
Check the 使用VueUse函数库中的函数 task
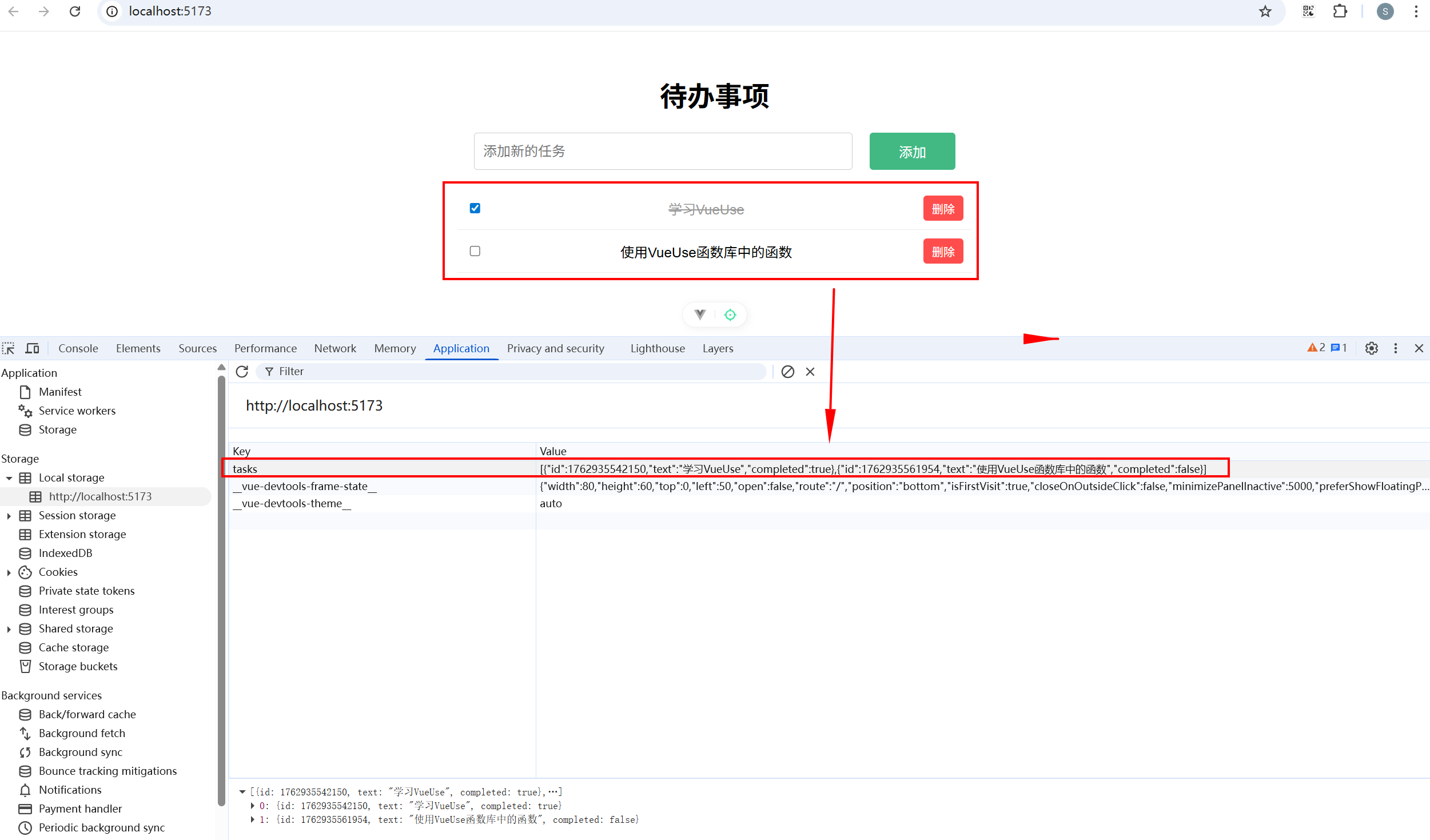pyautogui.click(x=475, y=250)
